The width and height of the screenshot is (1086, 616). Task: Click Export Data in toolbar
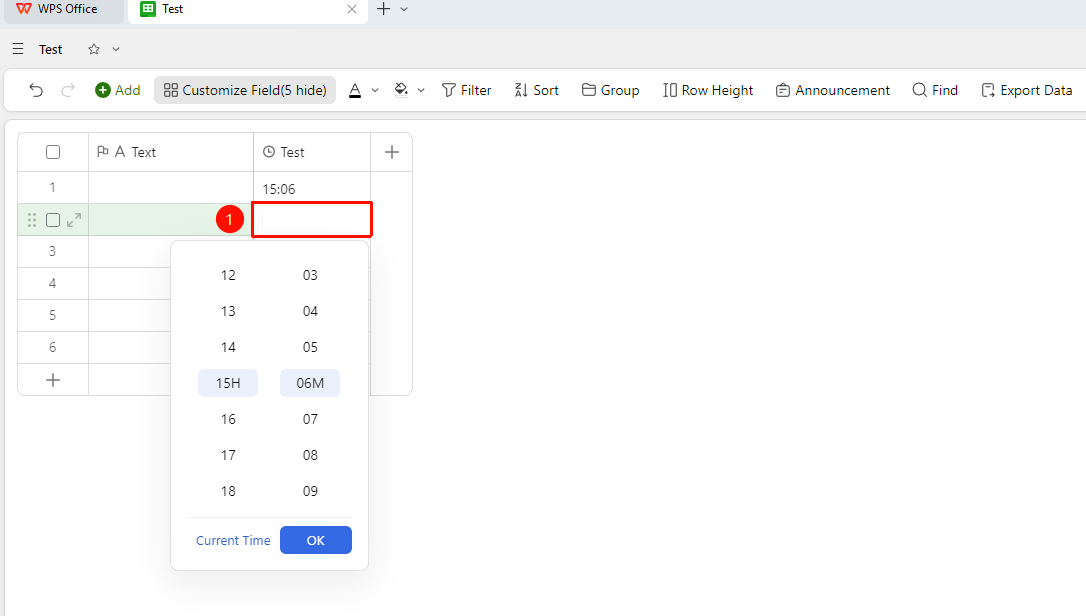point(1026,90)
